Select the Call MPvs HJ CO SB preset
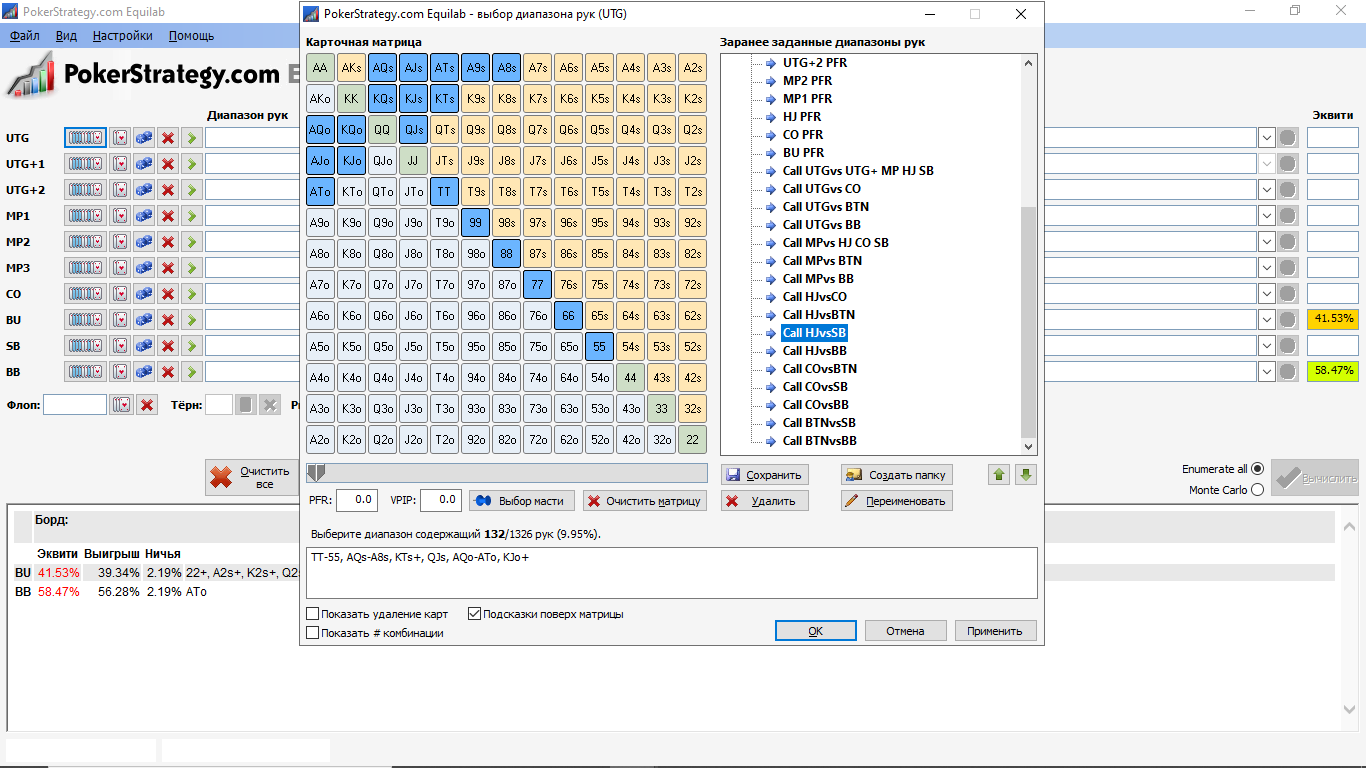 click(835, 243)
